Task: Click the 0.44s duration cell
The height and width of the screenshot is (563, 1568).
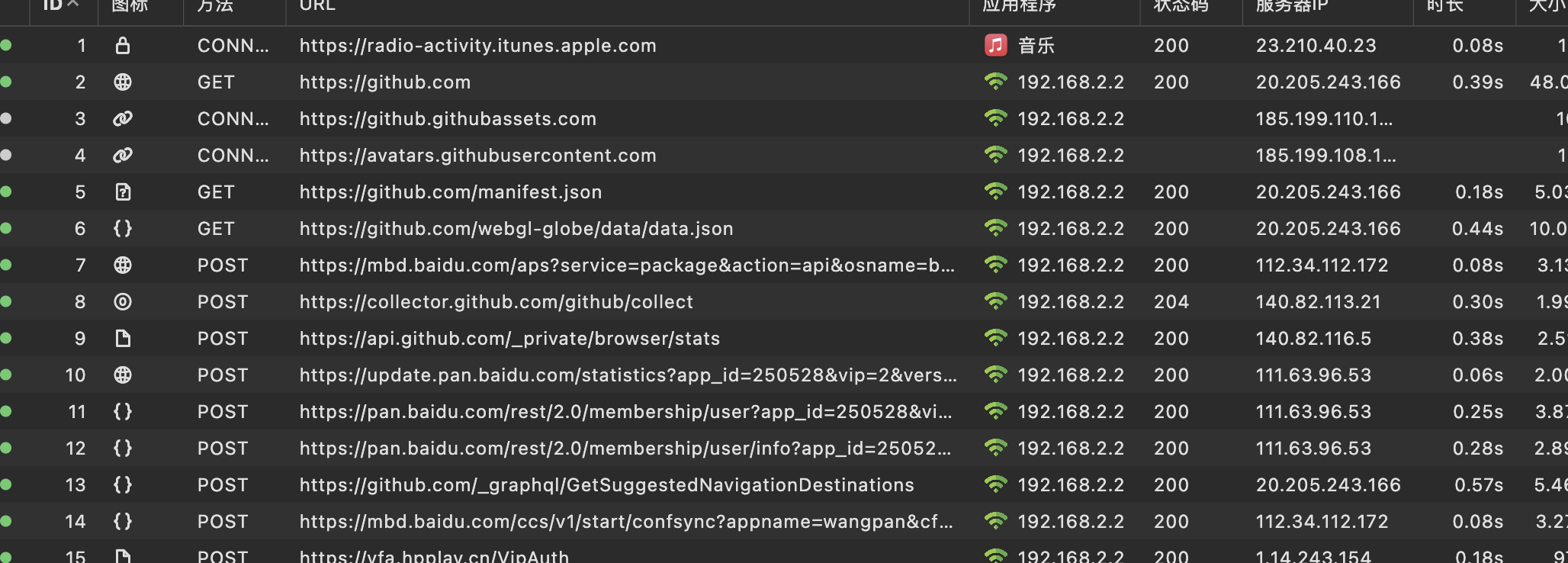Action: (x=1478, y=229)
